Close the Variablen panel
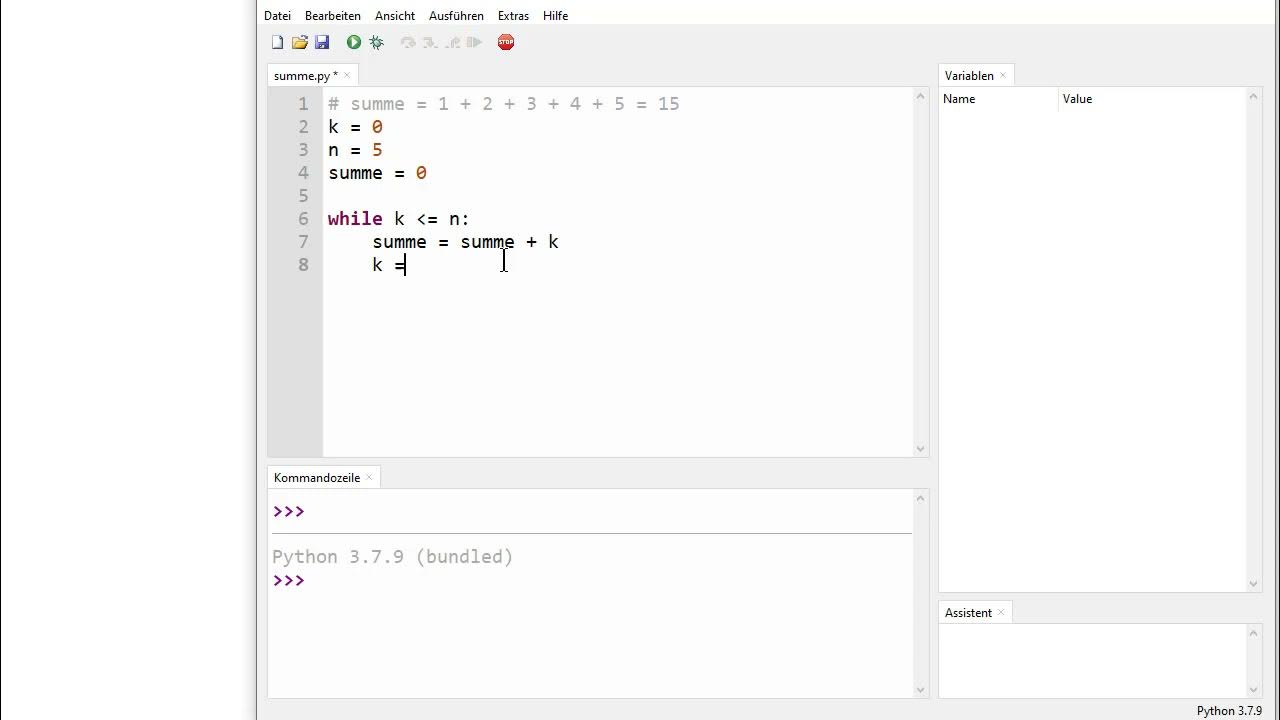The image size is (1280, 720). (x=1003, y=75)
